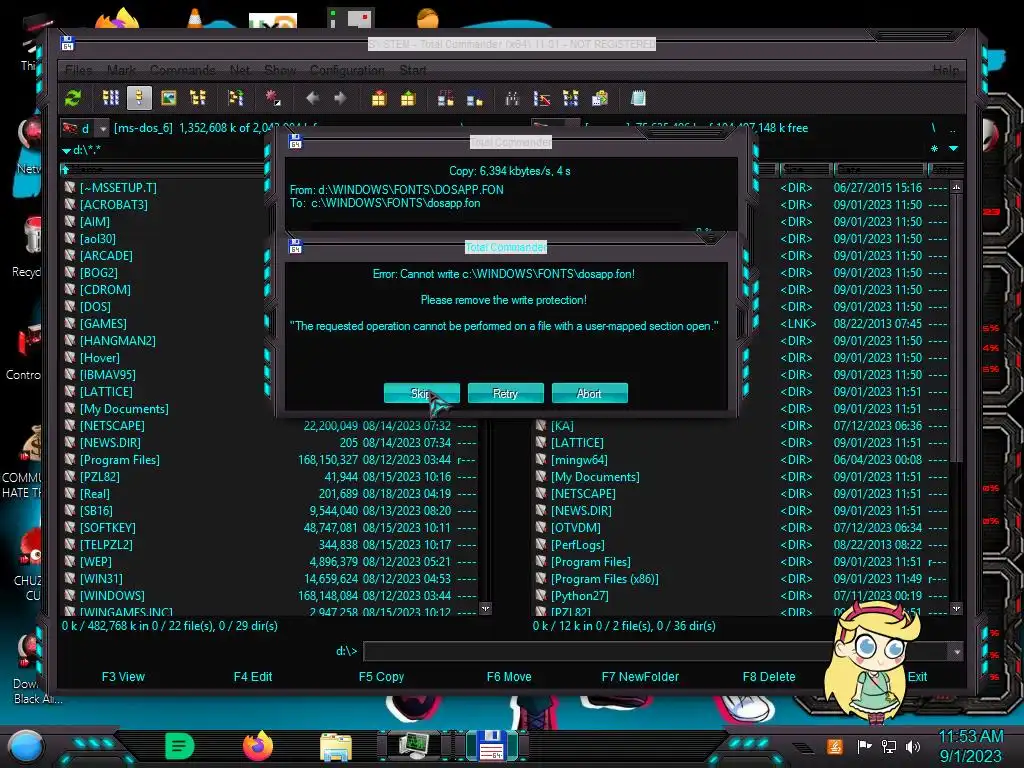Click right panel scroll up arrow
This screenshot has height=768, width=1024.
956,187
